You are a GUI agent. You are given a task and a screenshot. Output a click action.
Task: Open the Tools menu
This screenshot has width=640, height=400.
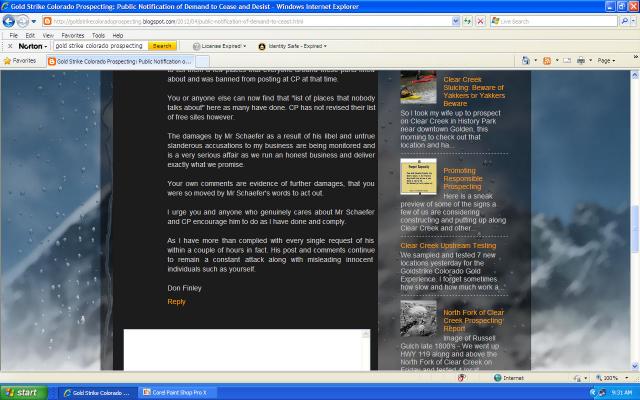[98, 36]
